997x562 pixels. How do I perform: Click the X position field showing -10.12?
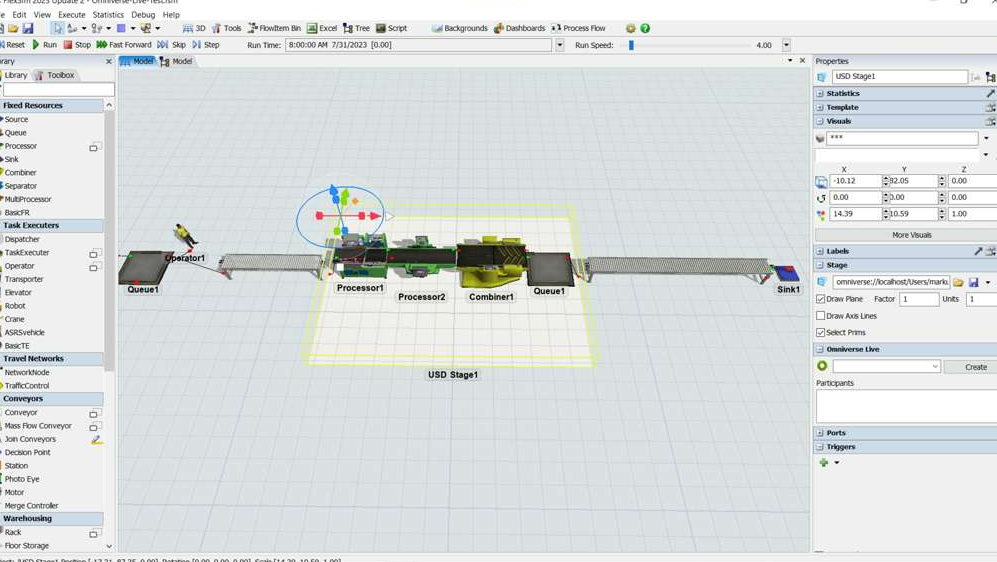pos(856,181)
